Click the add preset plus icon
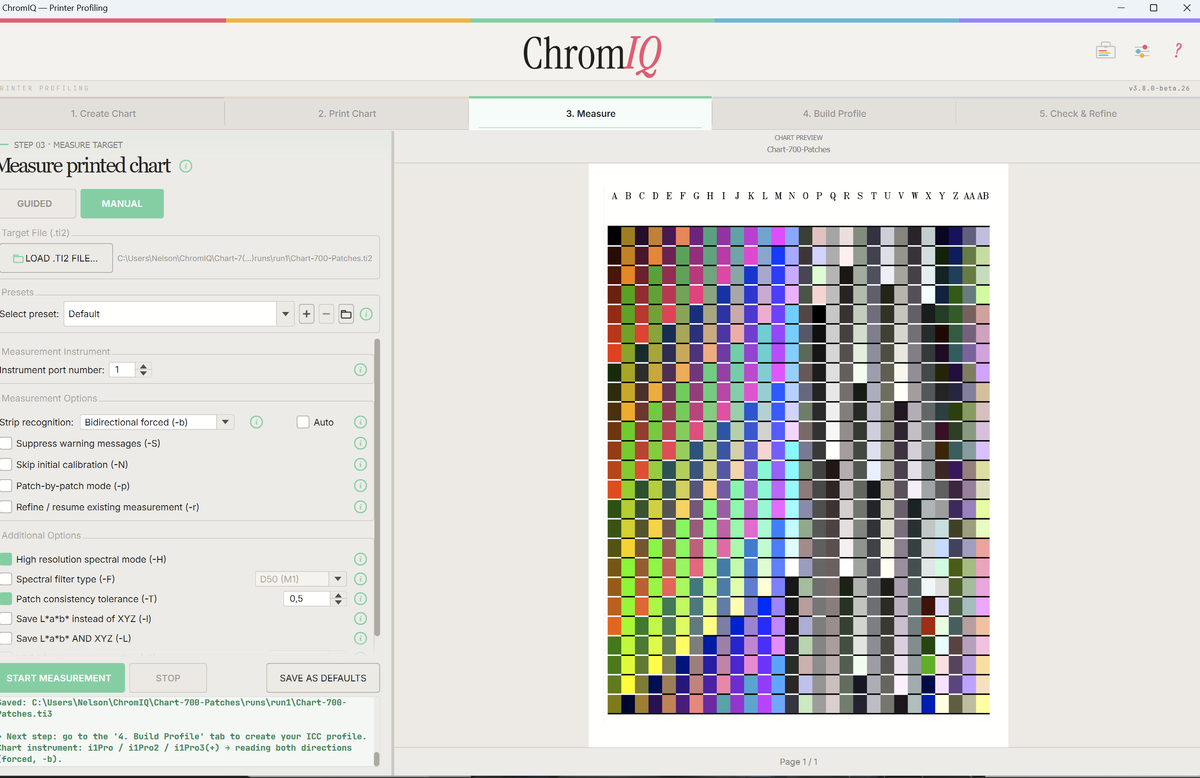 [x=307, y=314]
